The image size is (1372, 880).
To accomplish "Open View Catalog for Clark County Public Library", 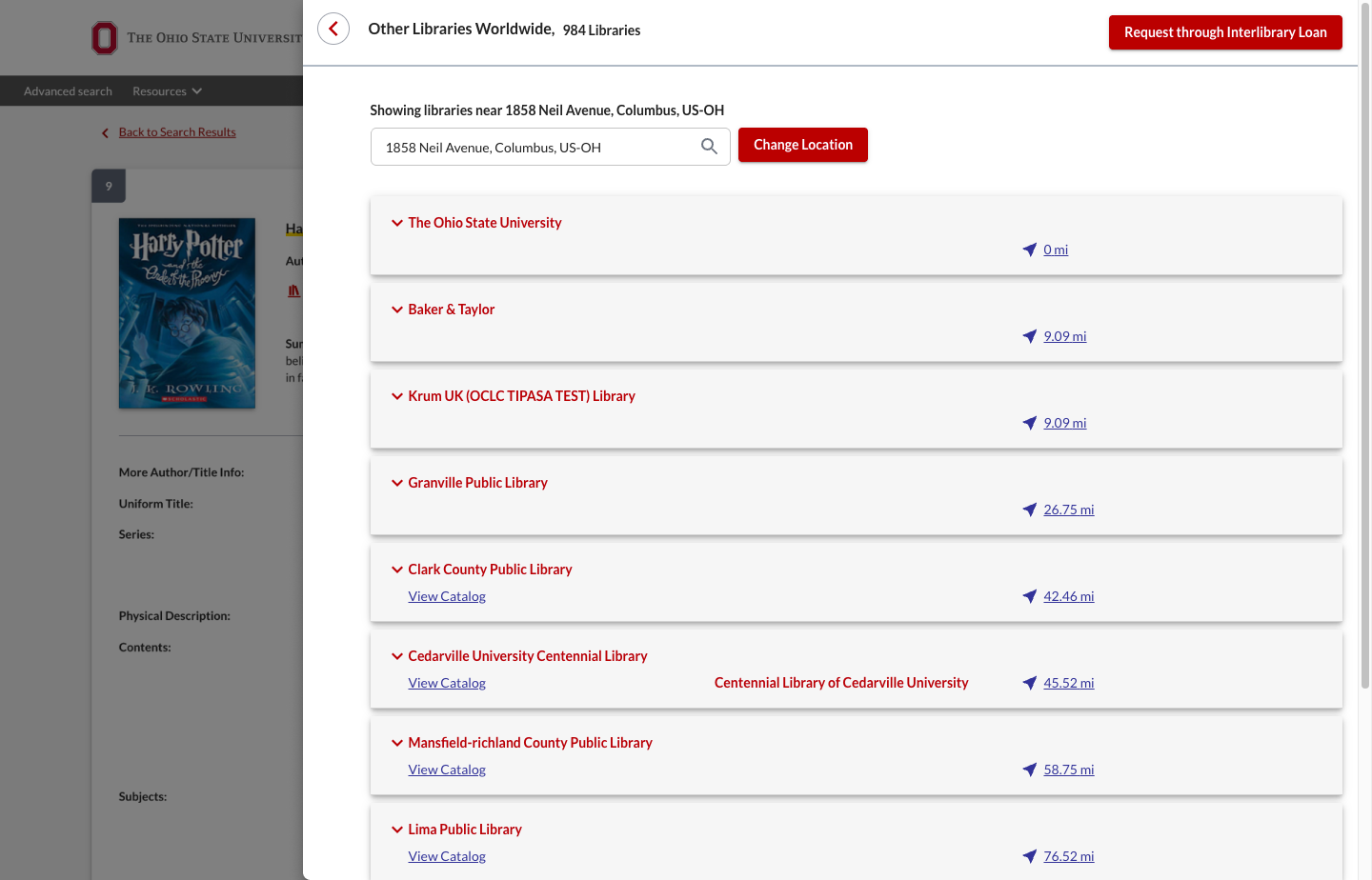I will pos(447,596).
